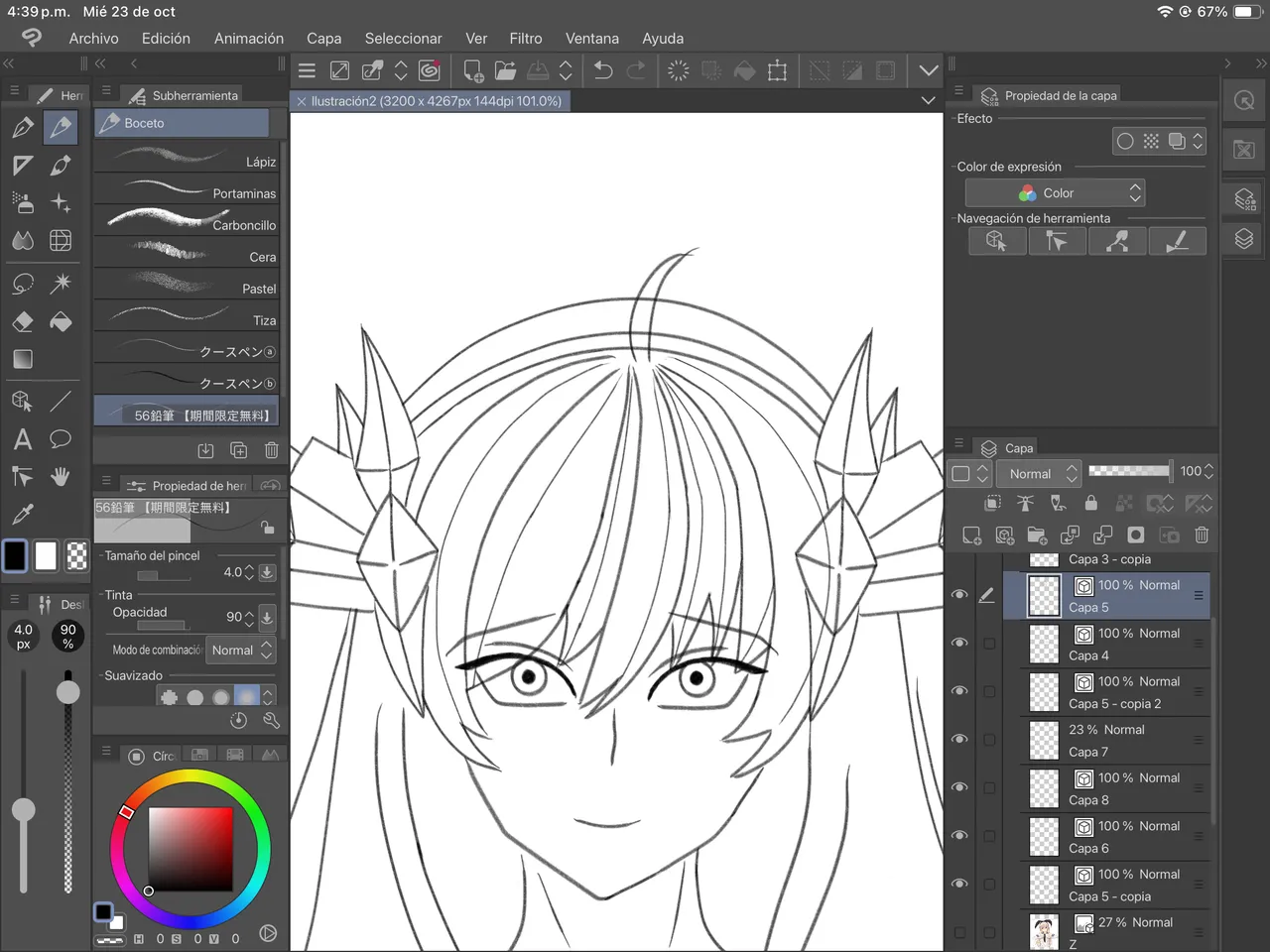This screenshot has width=1270, height=952.
Task: Click the black main color swatch
Action: [15, 556]
